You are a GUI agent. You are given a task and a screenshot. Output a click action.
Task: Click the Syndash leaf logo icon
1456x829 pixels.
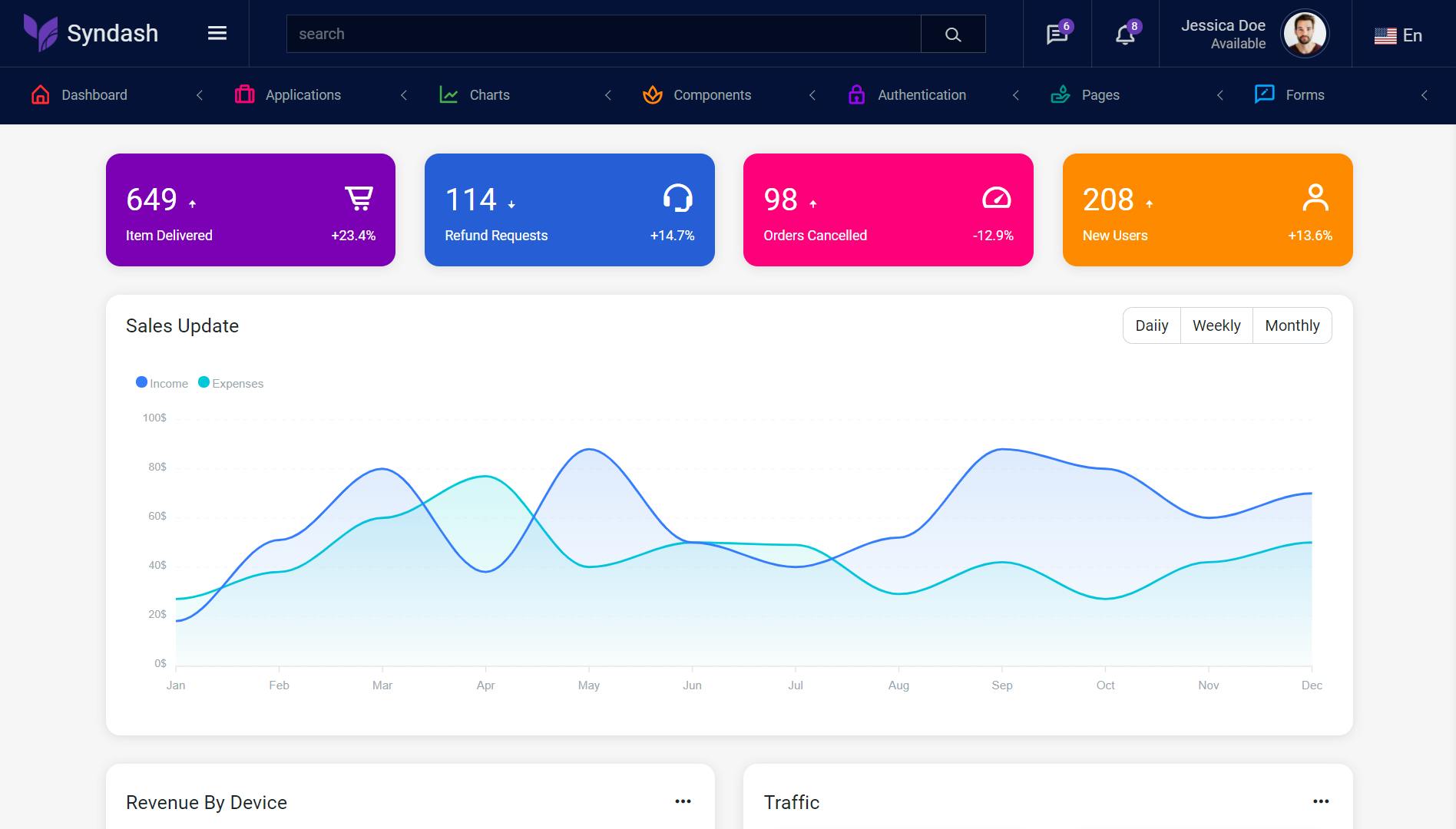(x=40, y=33)
